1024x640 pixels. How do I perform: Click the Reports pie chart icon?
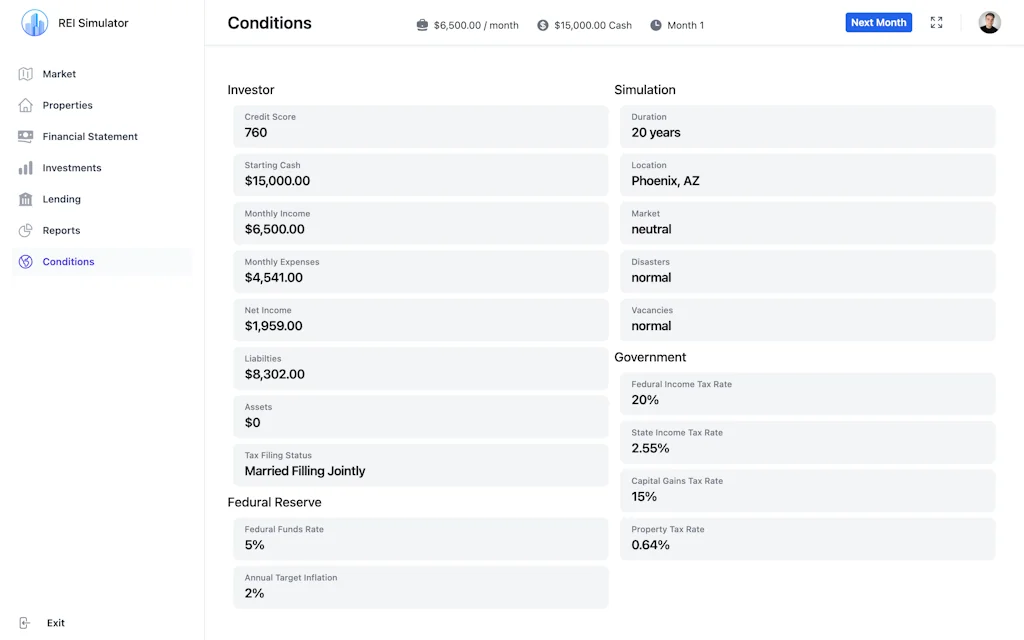25,230
